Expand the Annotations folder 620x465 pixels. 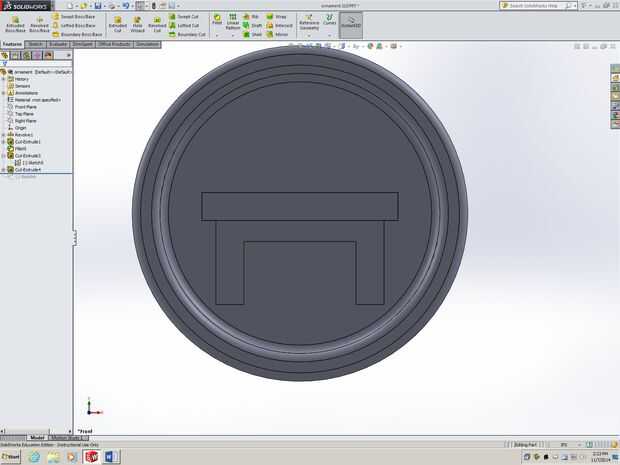pyautogui.click(x=4, y=93)
